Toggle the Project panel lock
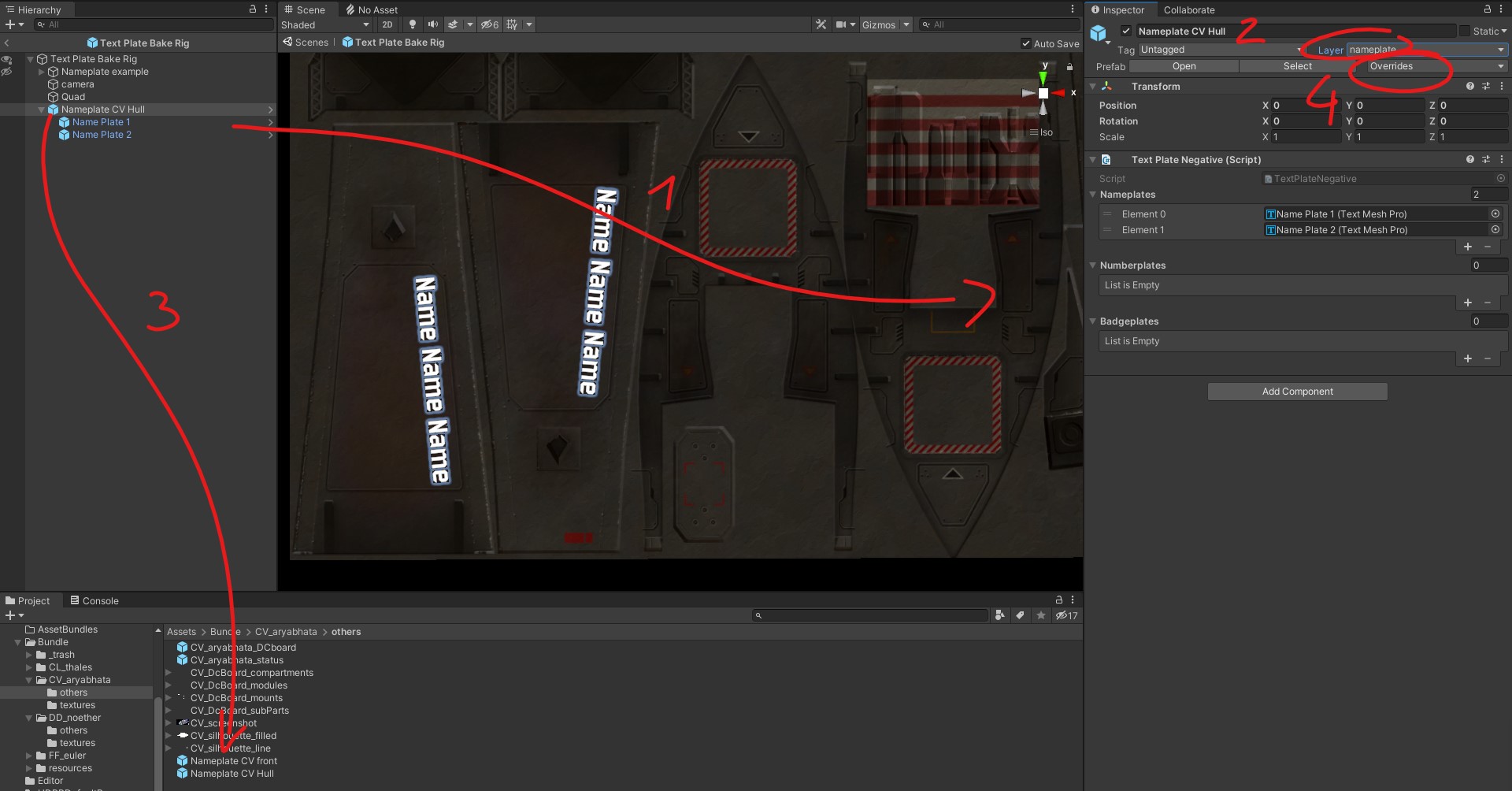Viewport: 1512px width, 791px height. [1059, 600]
